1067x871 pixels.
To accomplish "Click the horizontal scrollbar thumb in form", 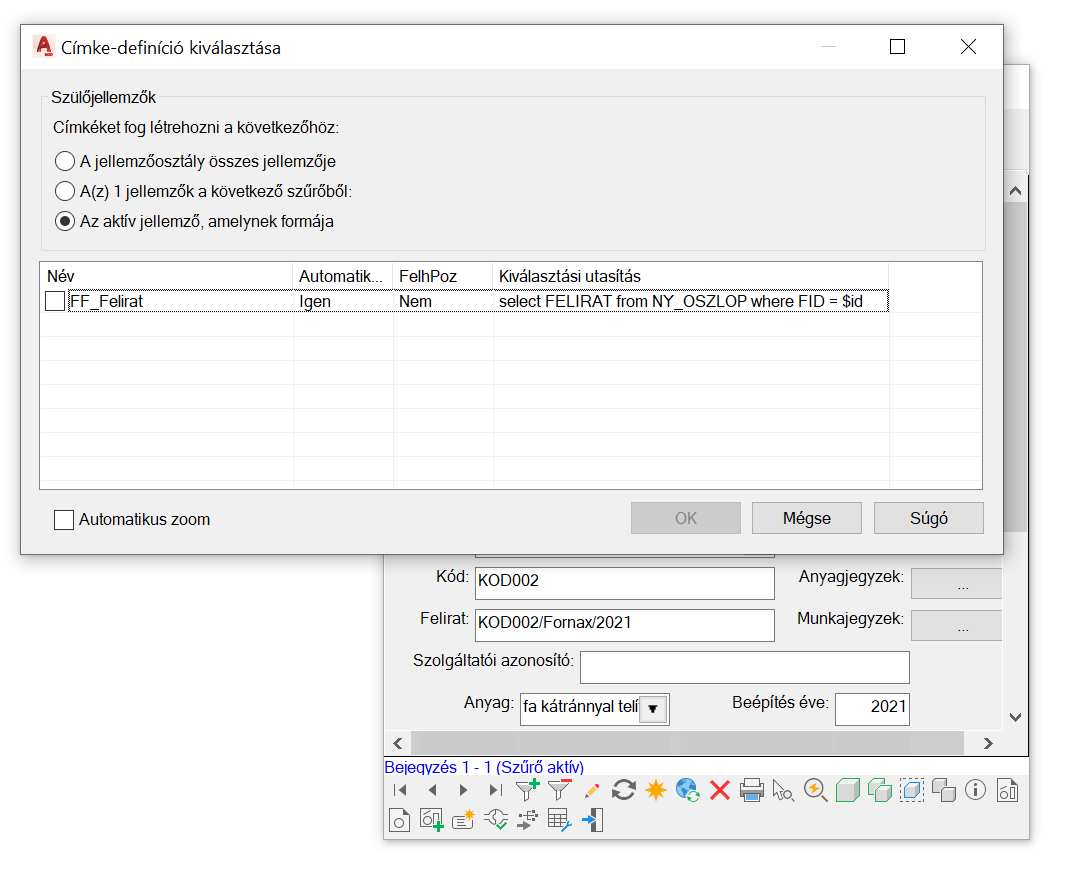I will click(x=688, y=743).
